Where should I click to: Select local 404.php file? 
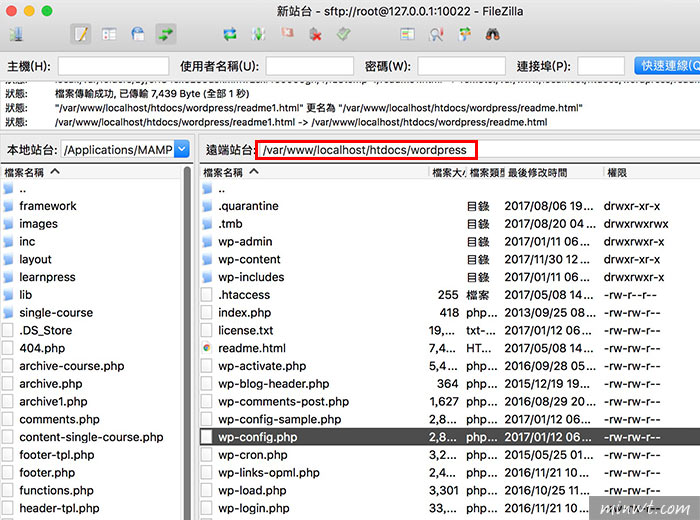[42, 348]
